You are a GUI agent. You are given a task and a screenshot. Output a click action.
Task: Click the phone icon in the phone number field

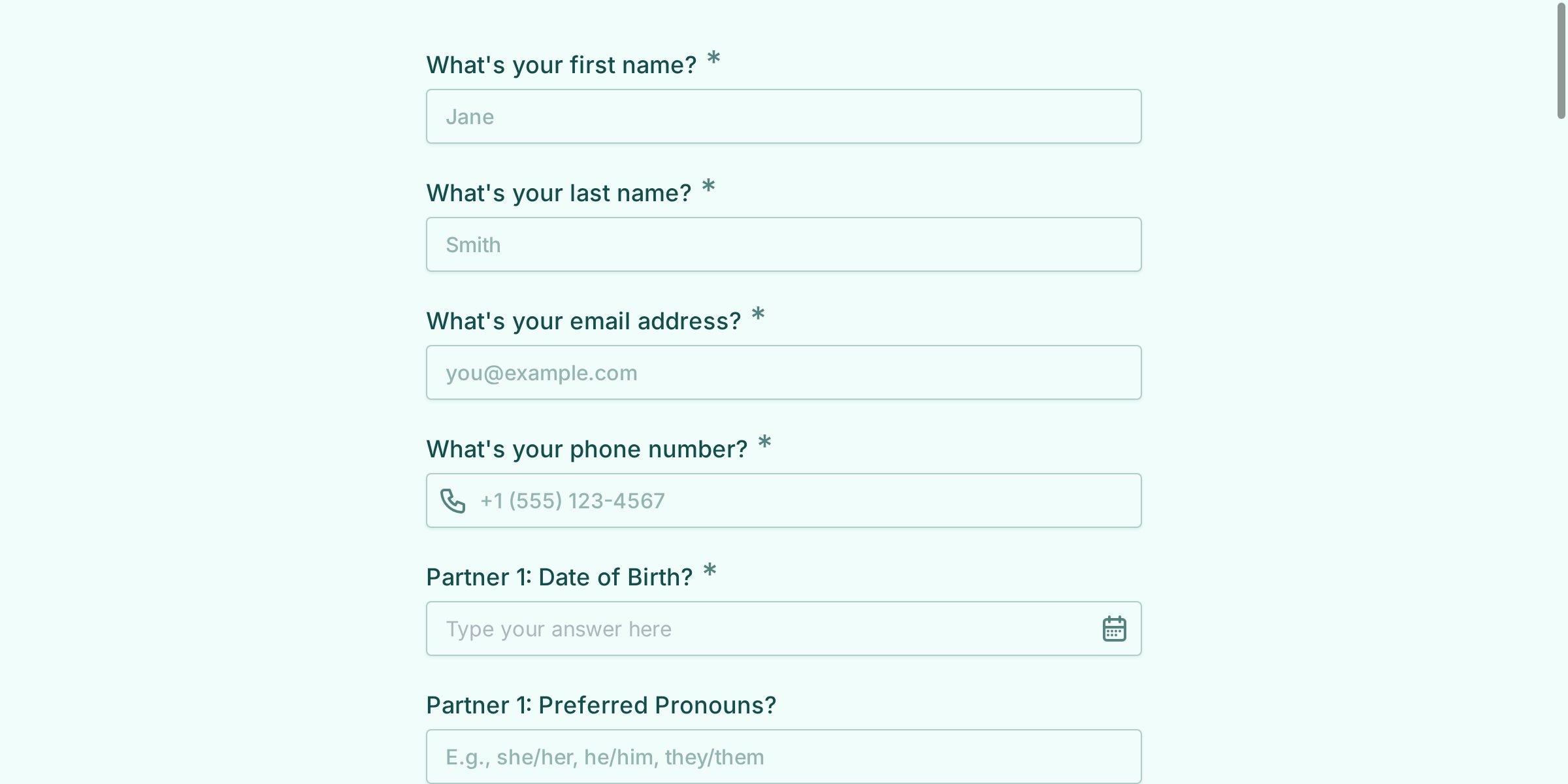(453, 500)
